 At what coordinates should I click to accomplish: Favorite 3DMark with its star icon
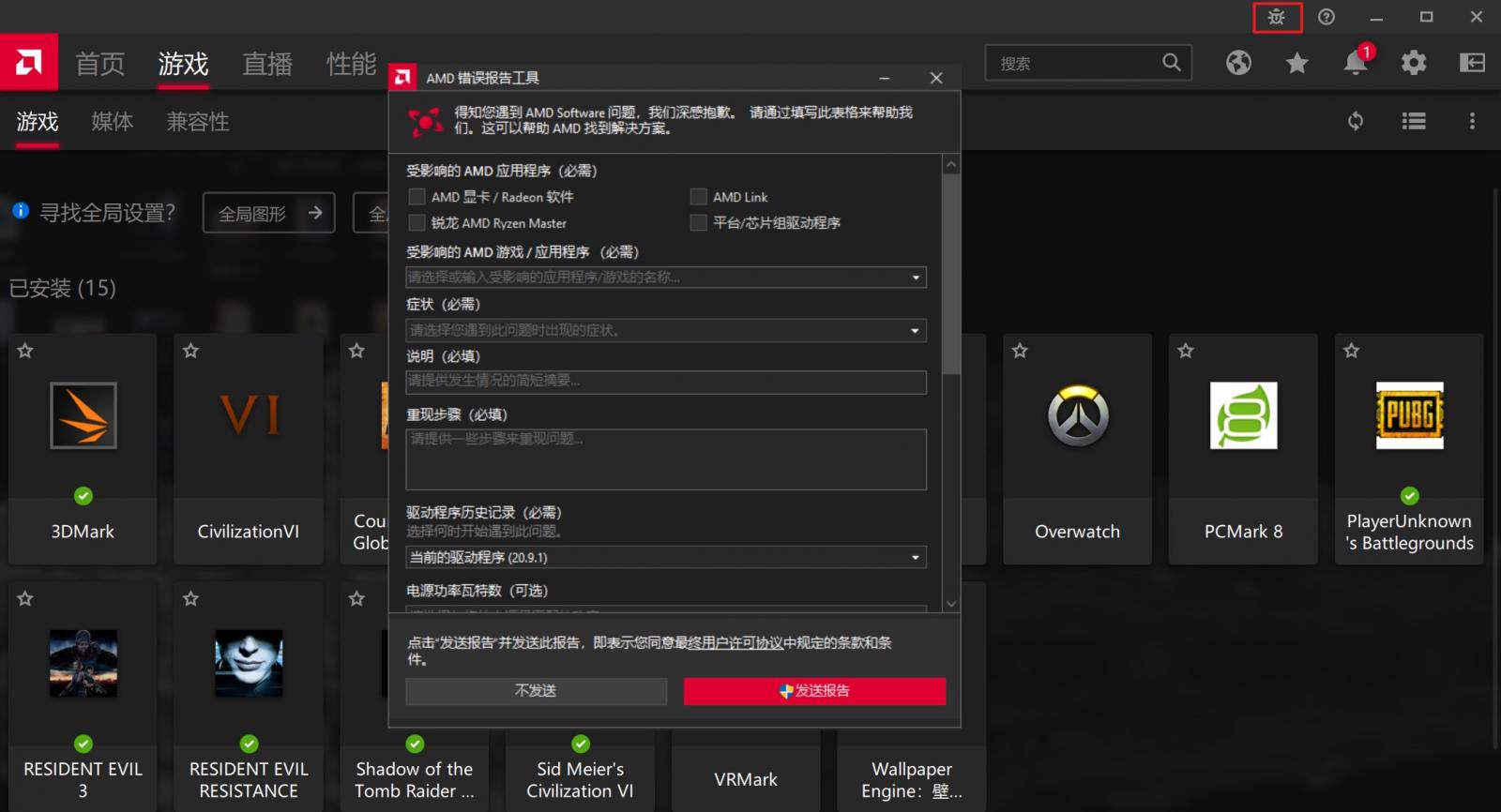pos(25,351)
